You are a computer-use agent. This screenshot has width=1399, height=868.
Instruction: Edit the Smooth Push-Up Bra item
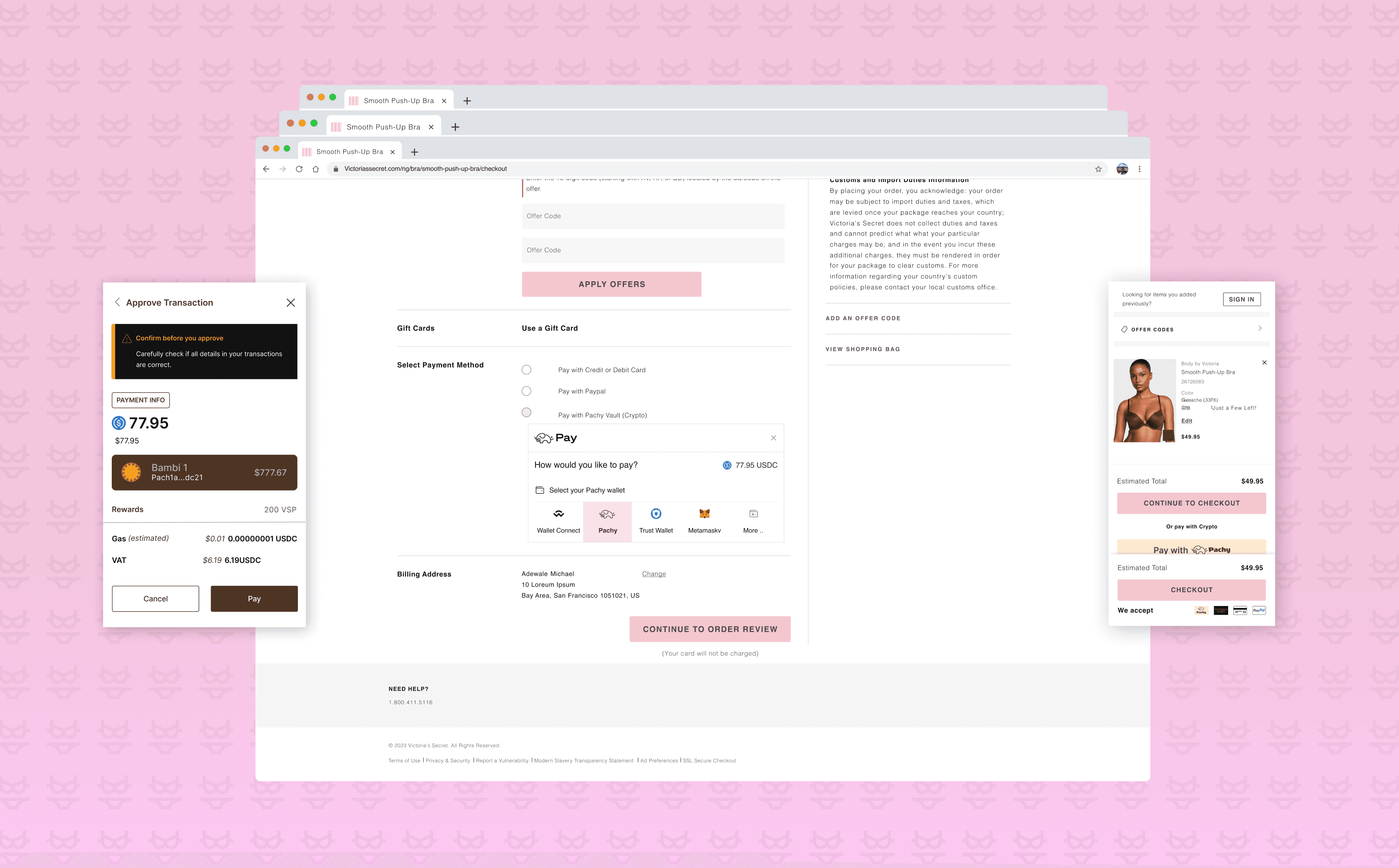[1186, 421]
